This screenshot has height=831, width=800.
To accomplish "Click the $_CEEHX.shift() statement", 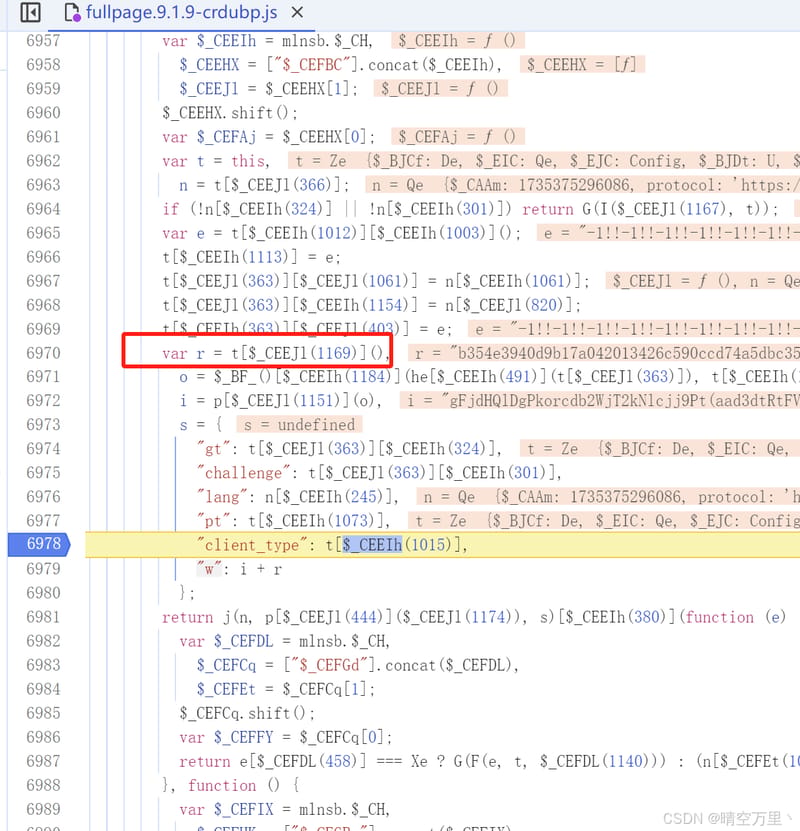I will click(x=230, y=113).
